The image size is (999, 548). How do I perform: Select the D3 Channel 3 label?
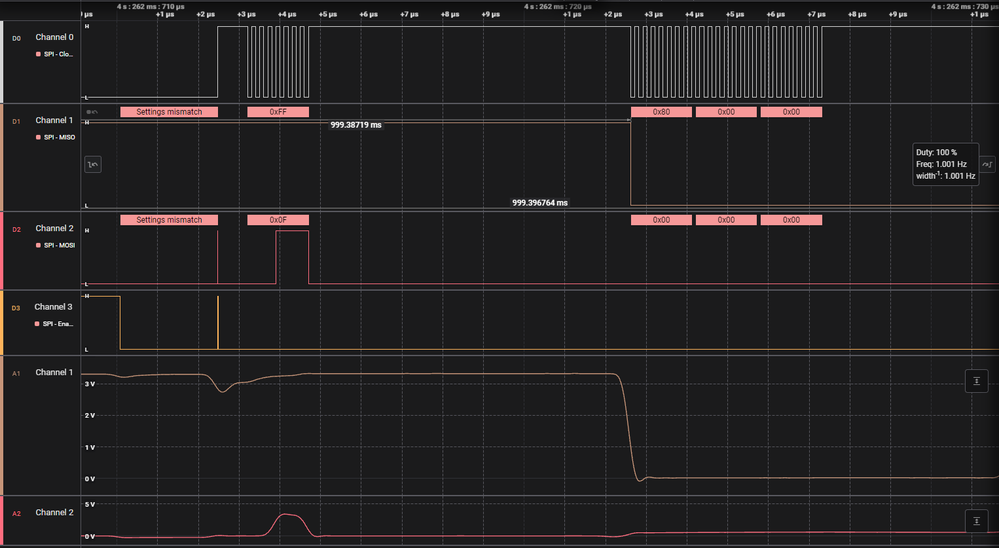(54, 306)
